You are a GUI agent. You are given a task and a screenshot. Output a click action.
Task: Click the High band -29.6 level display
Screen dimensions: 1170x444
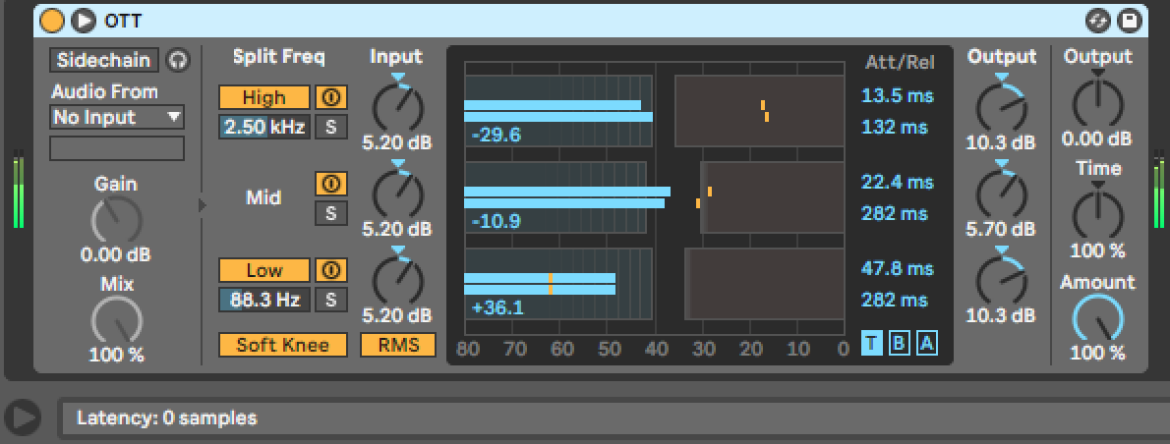tap(496, 135)
